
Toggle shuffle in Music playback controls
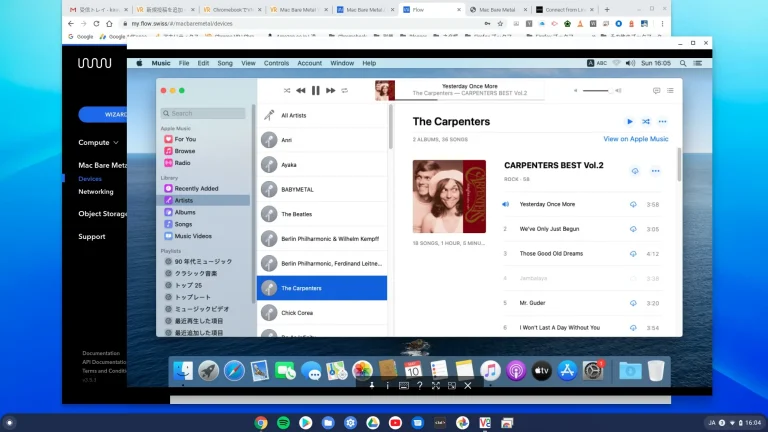tap(287, 91)
